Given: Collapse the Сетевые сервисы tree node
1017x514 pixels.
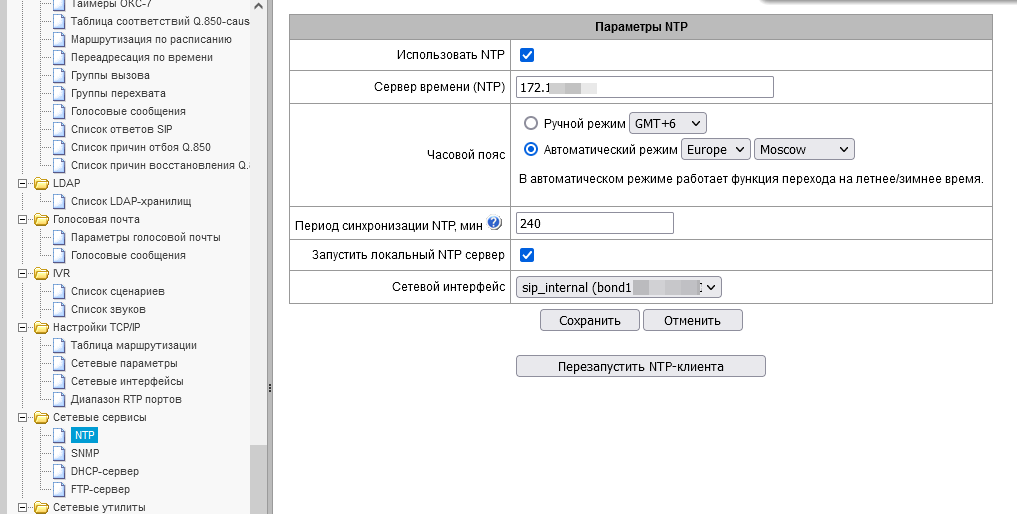Looking at the screenshot, I should (23, 417).
